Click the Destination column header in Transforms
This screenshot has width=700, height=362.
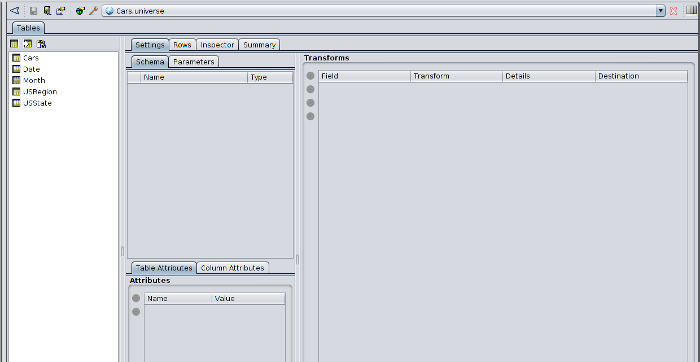tap(641, 76)
